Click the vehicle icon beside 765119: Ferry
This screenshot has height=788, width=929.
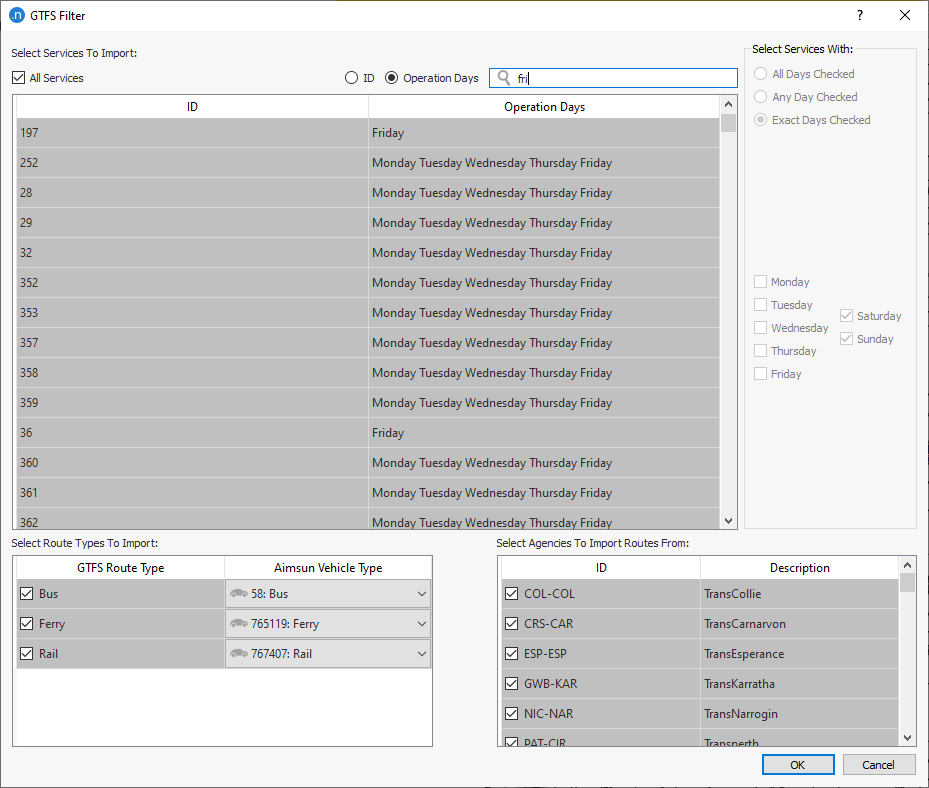(x=237, y=622)
